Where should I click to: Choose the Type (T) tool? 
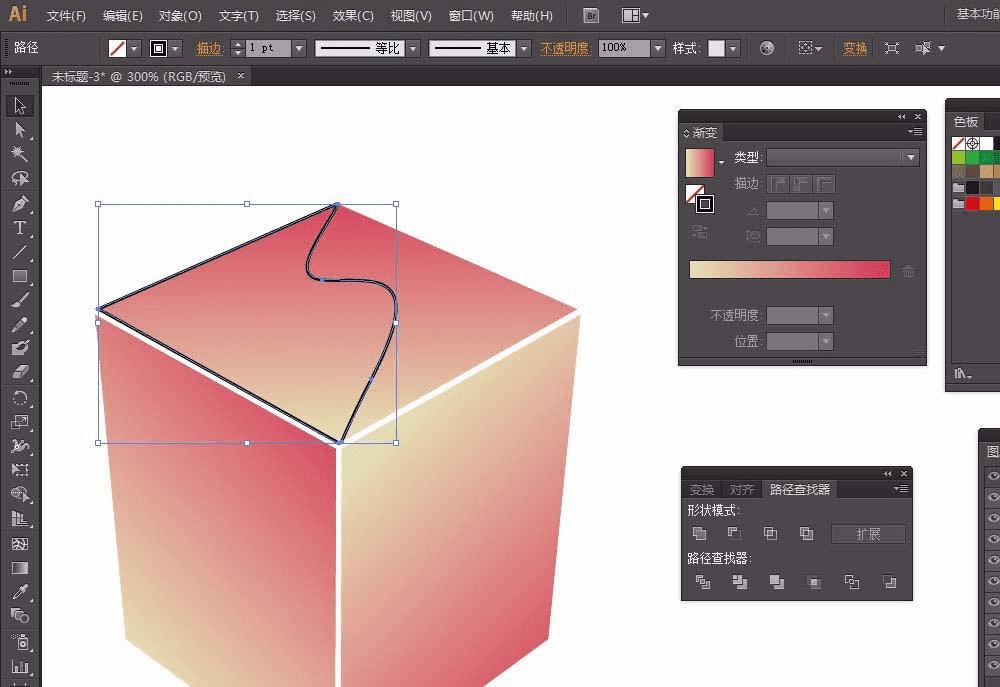pyautogui.click(x=19, y=228)
